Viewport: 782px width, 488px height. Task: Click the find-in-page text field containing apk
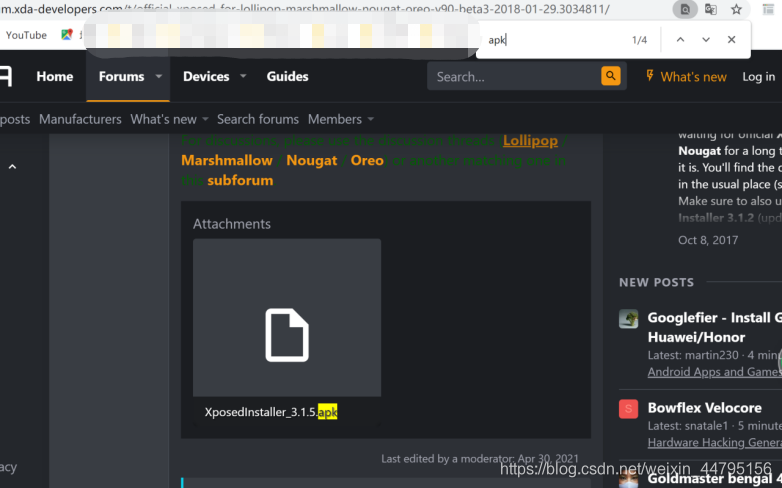pyautogui.click(x=554, y=40)
